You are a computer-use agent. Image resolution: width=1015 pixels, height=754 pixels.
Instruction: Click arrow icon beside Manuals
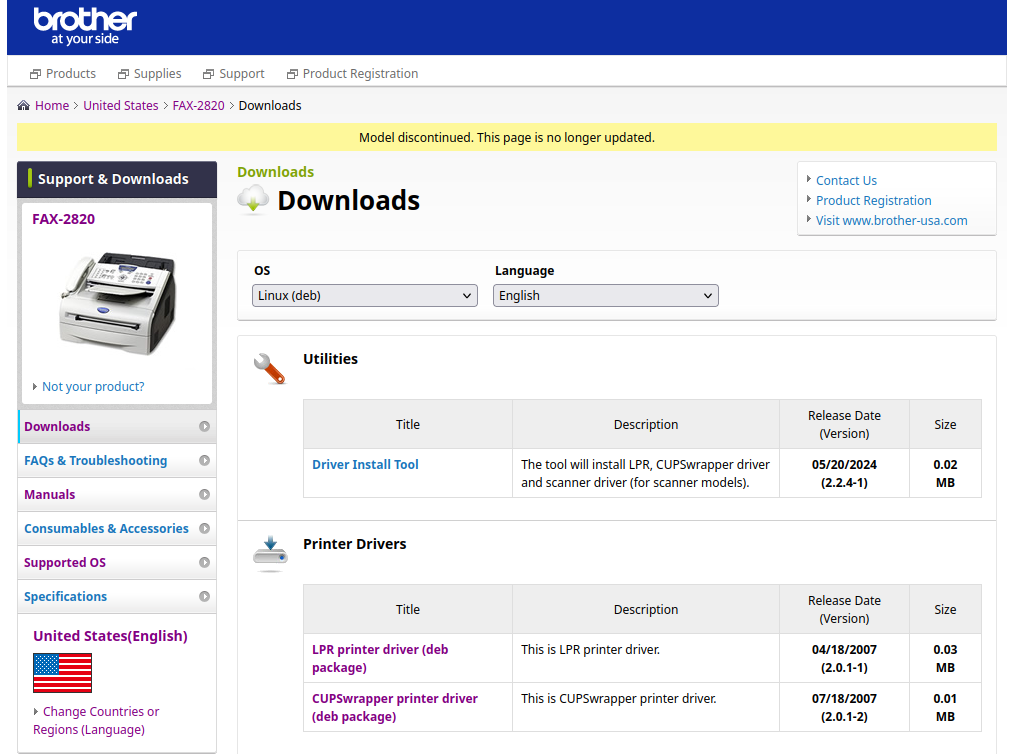click(x=205, y=494)
